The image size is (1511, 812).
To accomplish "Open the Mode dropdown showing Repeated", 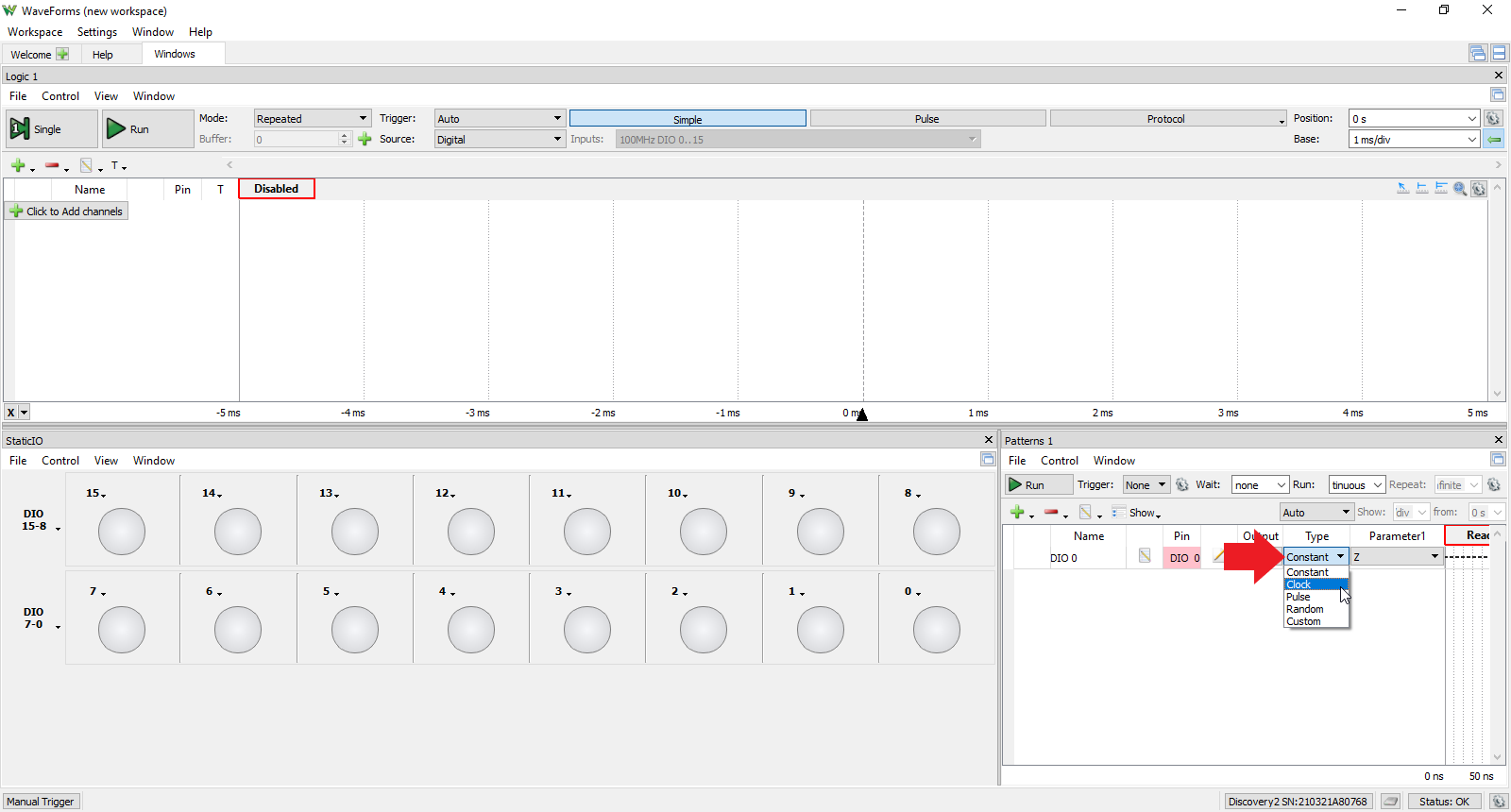I will tap(312, 119).
